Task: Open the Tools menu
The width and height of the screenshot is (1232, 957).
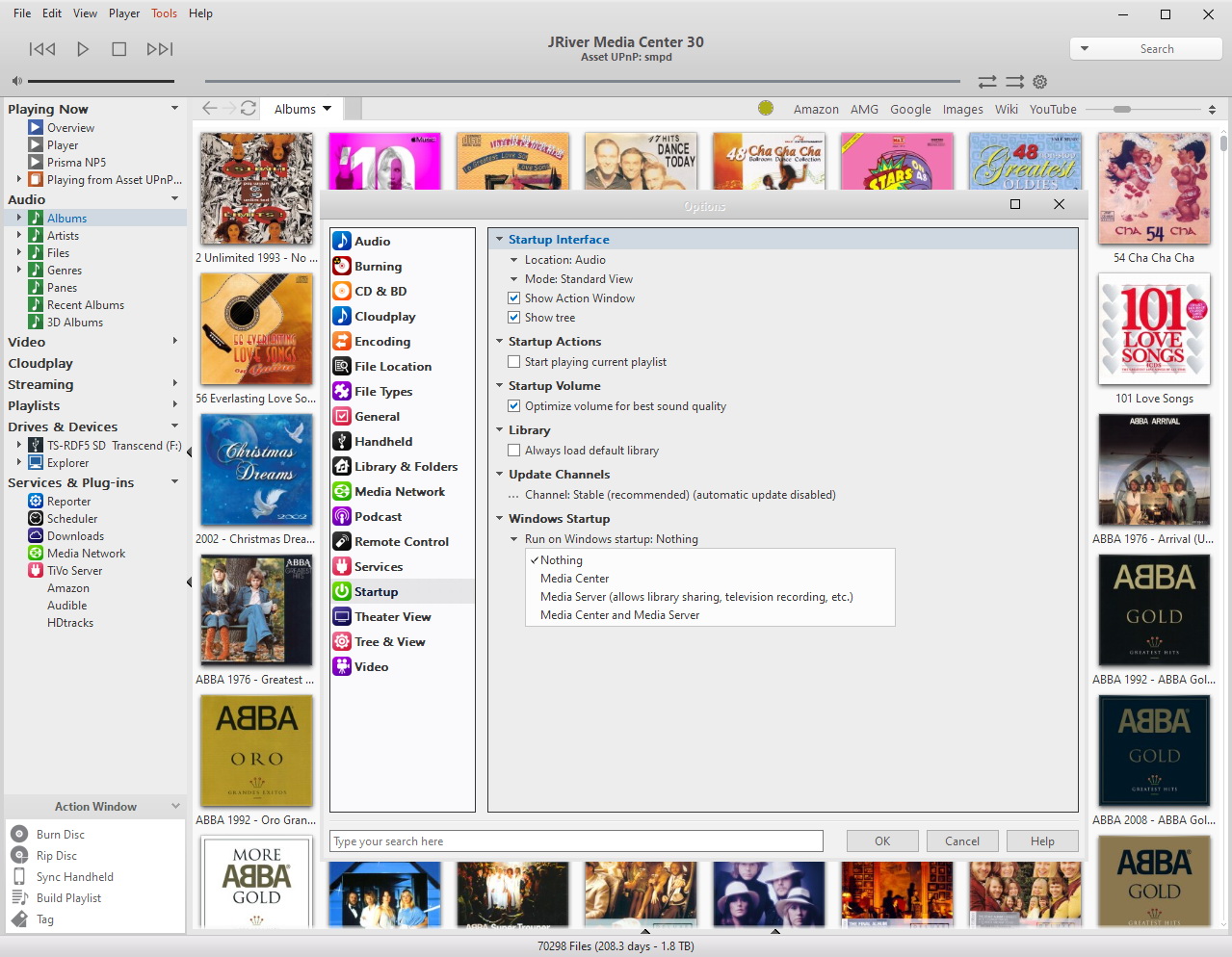Action: (164, 13)
